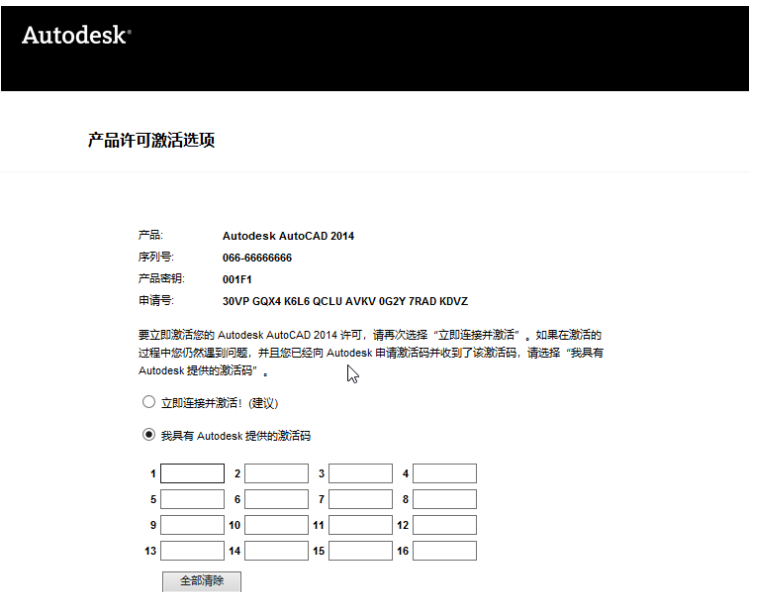Select the 立即连接并激活 (建议) radio option
Viewport: 758px width, 592px height.
[x=149, y=403]
